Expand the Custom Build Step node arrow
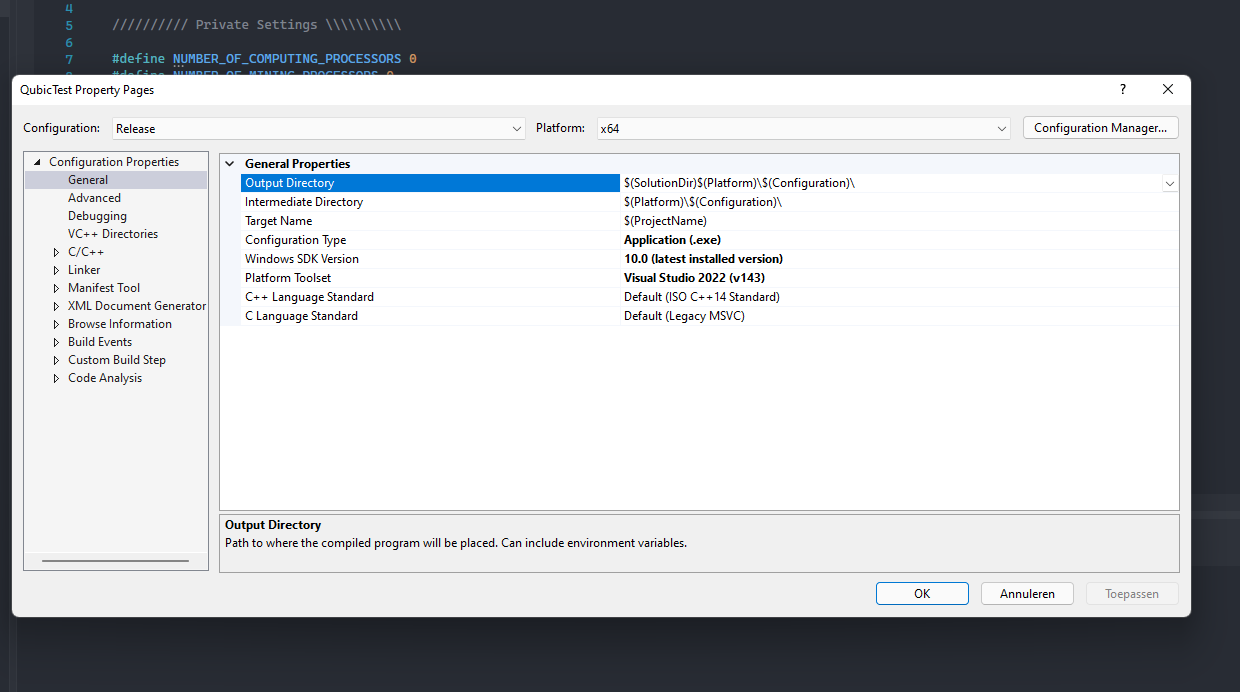The width and height of the screenshot is (1240, 692). click(x=57, y=360)
